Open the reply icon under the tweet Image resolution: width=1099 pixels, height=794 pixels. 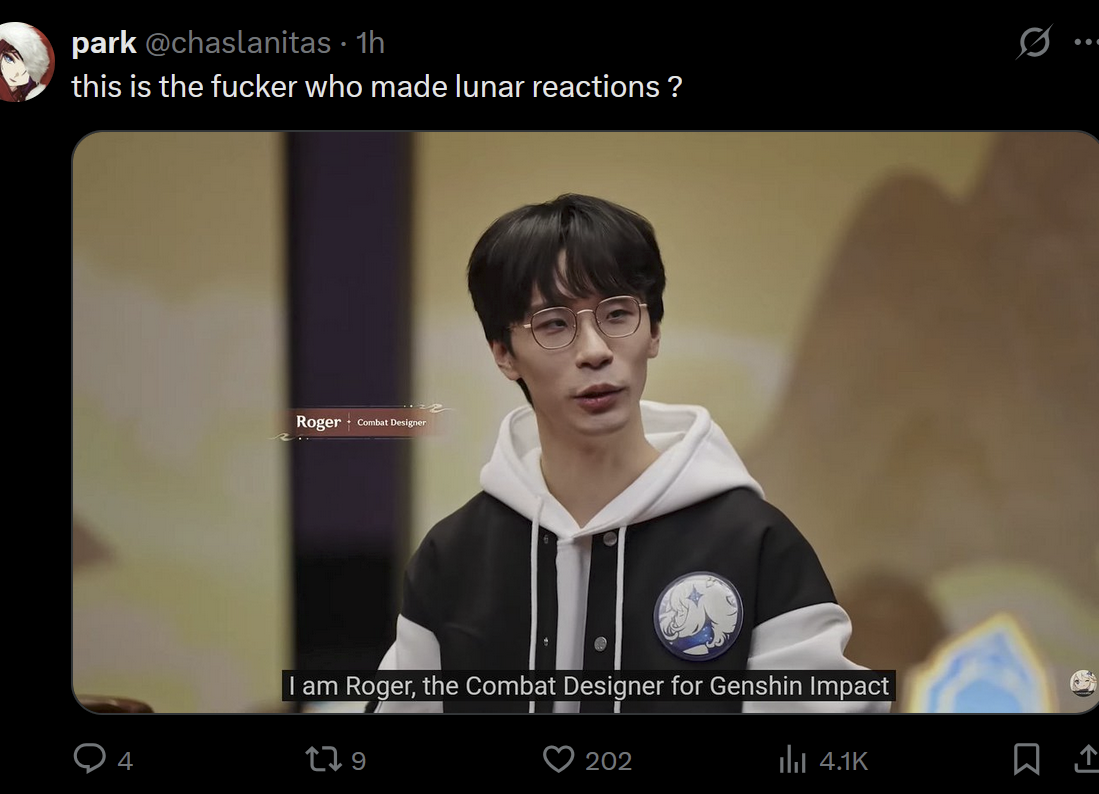click(x=90, y=758)
